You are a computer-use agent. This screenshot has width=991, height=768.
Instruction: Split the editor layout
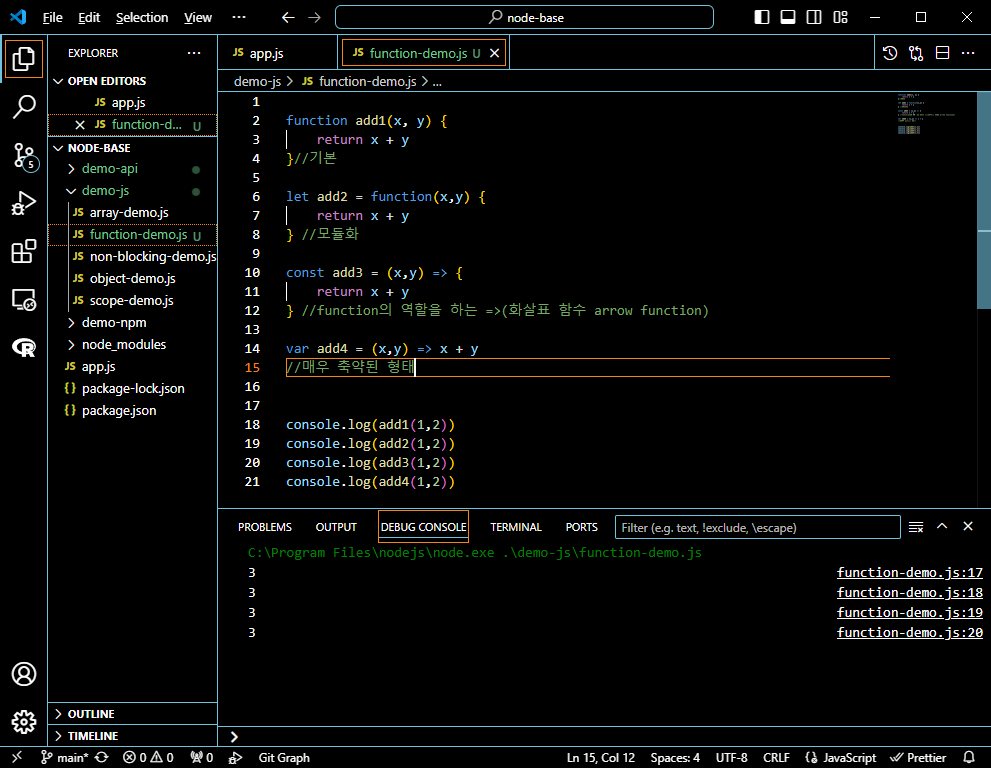point(942,53)
